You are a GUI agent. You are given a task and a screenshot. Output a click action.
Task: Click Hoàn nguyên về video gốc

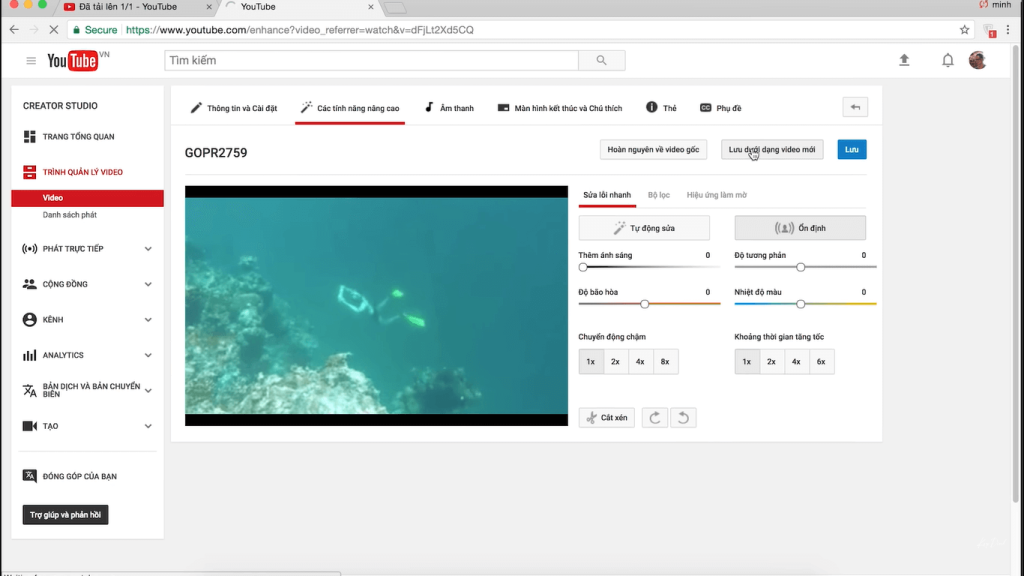(654, 149)
